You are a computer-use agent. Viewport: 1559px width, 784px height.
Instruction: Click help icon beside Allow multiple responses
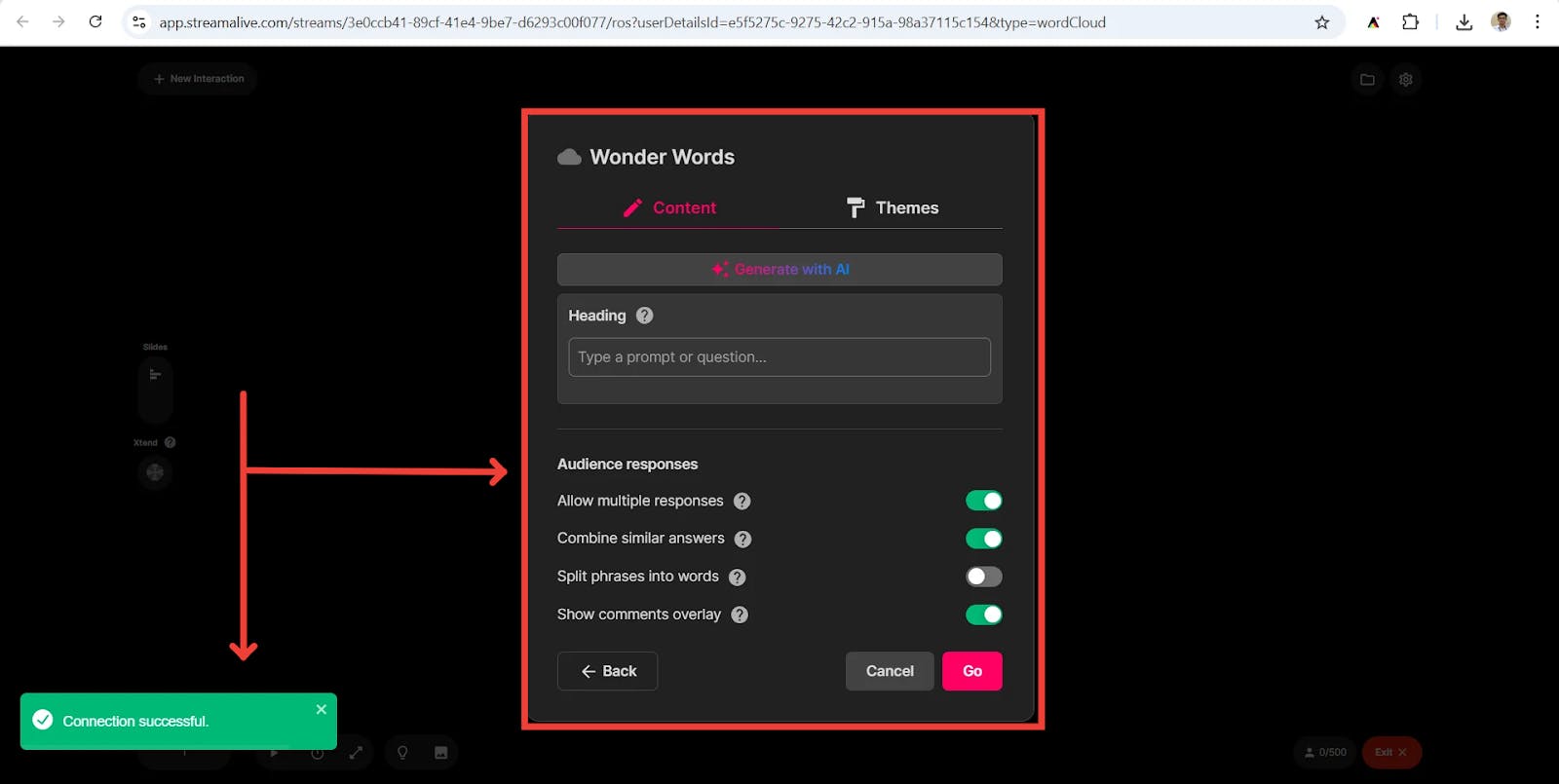(x=742, y=502)
